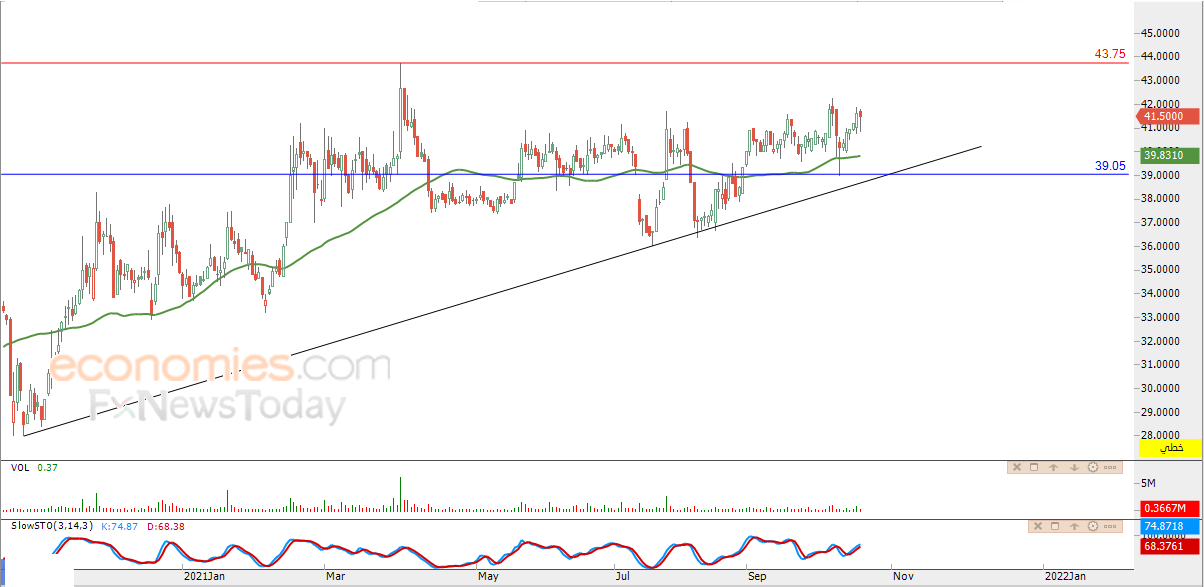Close the VOL indicator panel
This screenshot has width=1204, height=587.
1017,467
